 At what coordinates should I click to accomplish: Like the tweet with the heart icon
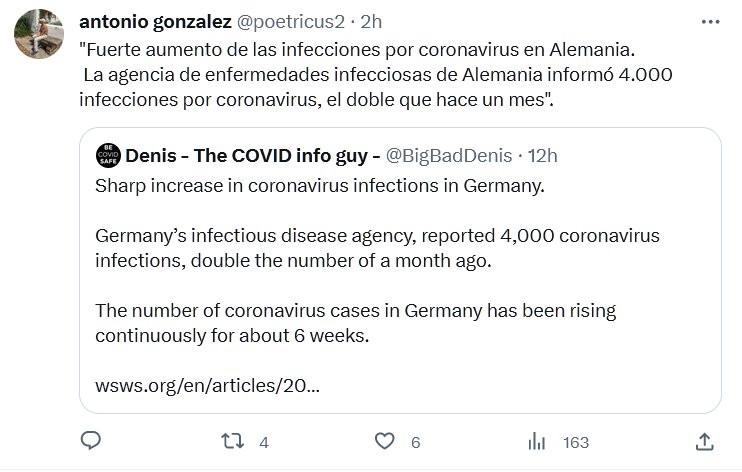[x=384, y=442]
